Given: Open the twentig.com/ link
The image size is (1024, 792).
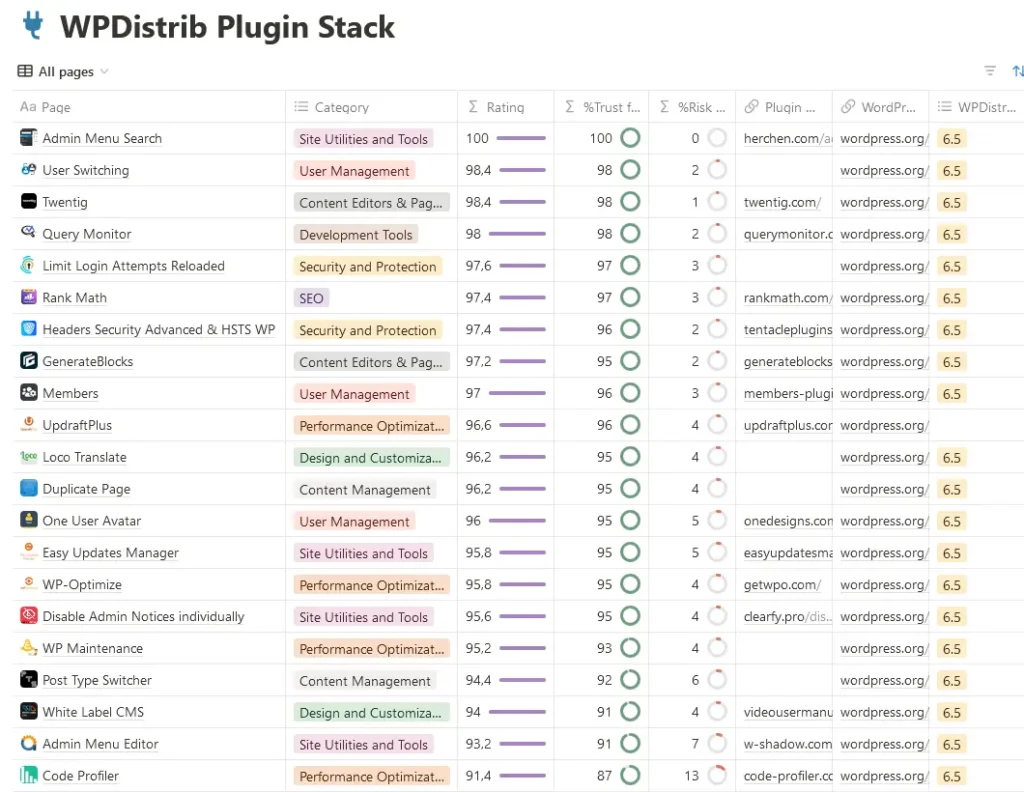Looking at the screenshot, I should click(x=782, y=202).
